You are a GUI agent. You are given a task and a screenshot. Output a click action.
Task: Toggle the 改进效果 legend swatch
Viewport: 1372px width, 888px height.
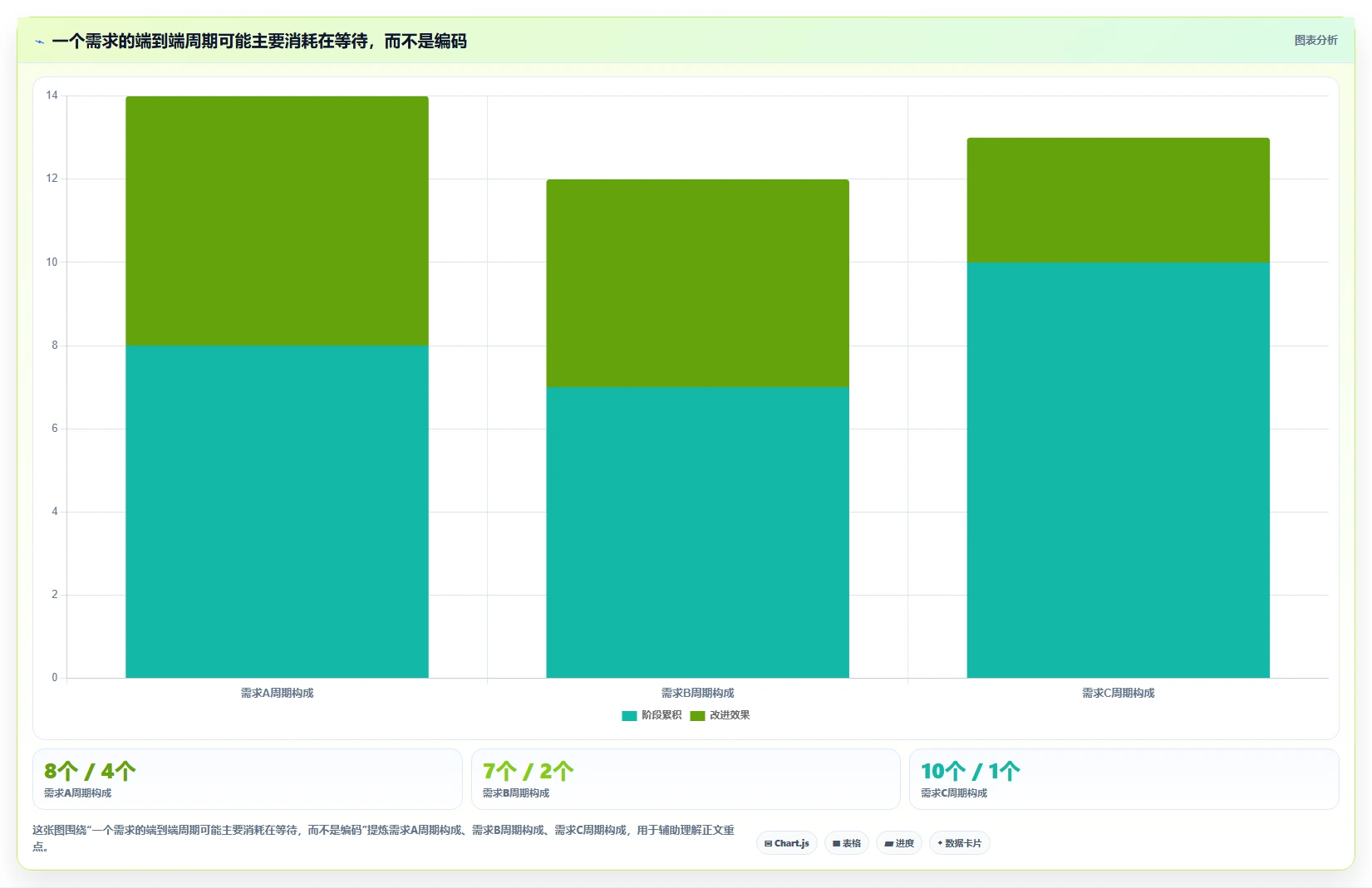pos(697,716)
